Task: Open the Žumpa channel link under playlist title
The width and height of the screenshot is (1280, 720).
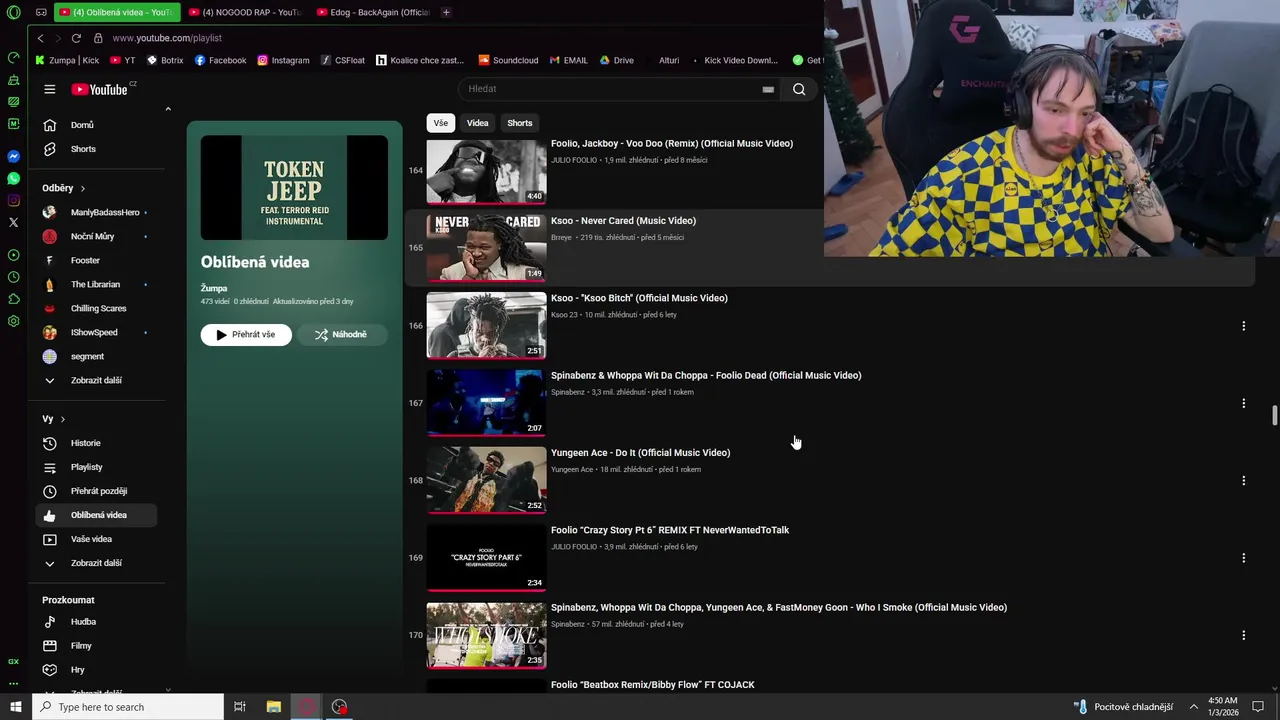Action: pyautogui.click(x=214, y=288)
